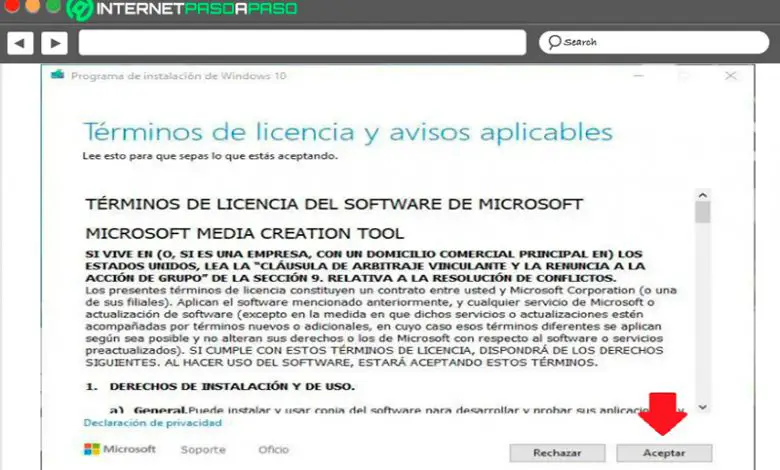Click the Microsoft logo
The image size is (780, 470).
(120, 449)
